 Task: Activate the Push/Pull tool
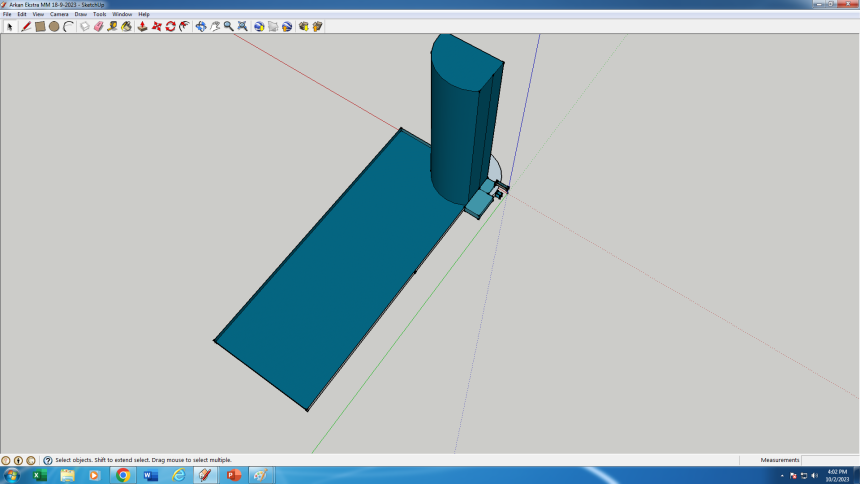(143, 26)
